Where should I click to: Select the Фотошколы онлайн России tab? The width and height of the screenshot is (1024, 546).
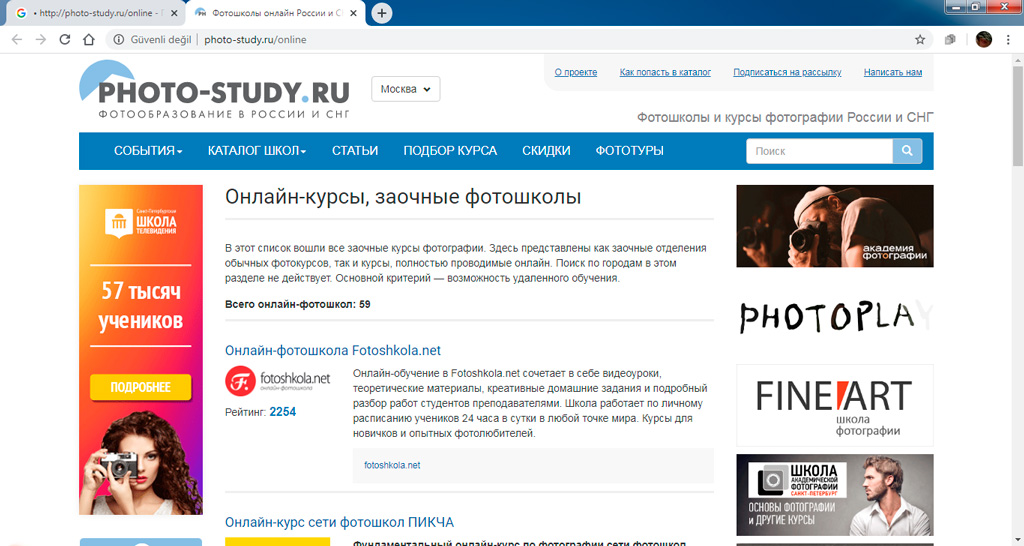click(x=276, y=13)
